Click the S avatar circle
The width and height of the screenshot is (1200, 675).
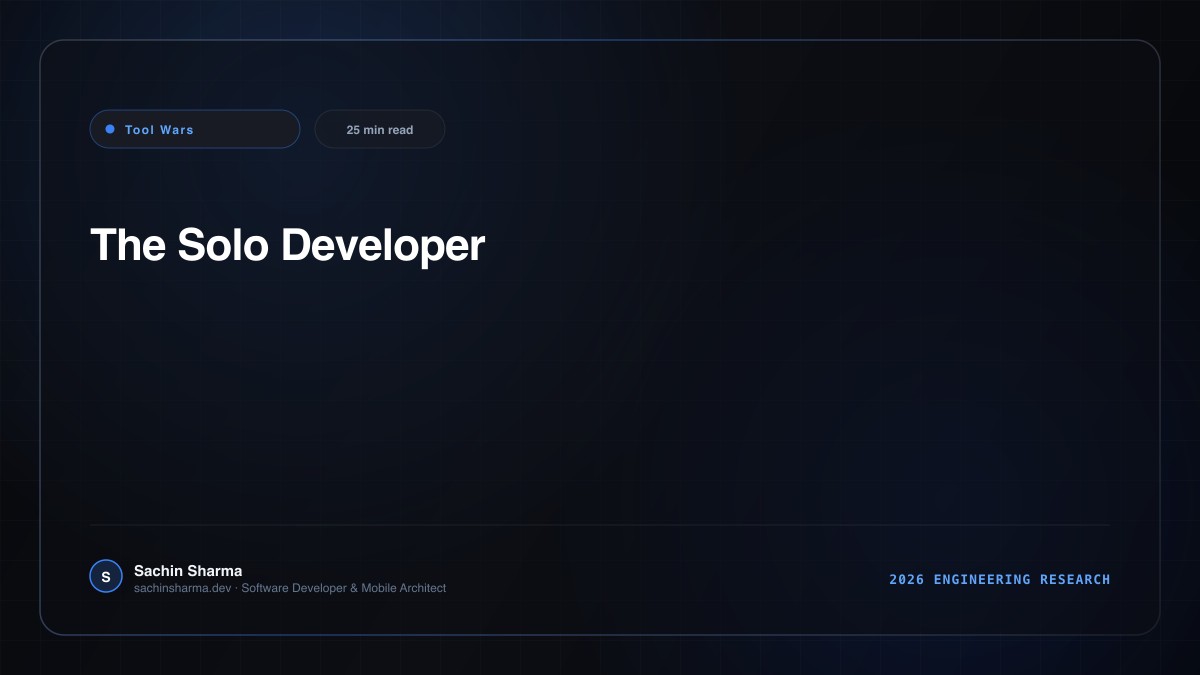tap(106, 576)
